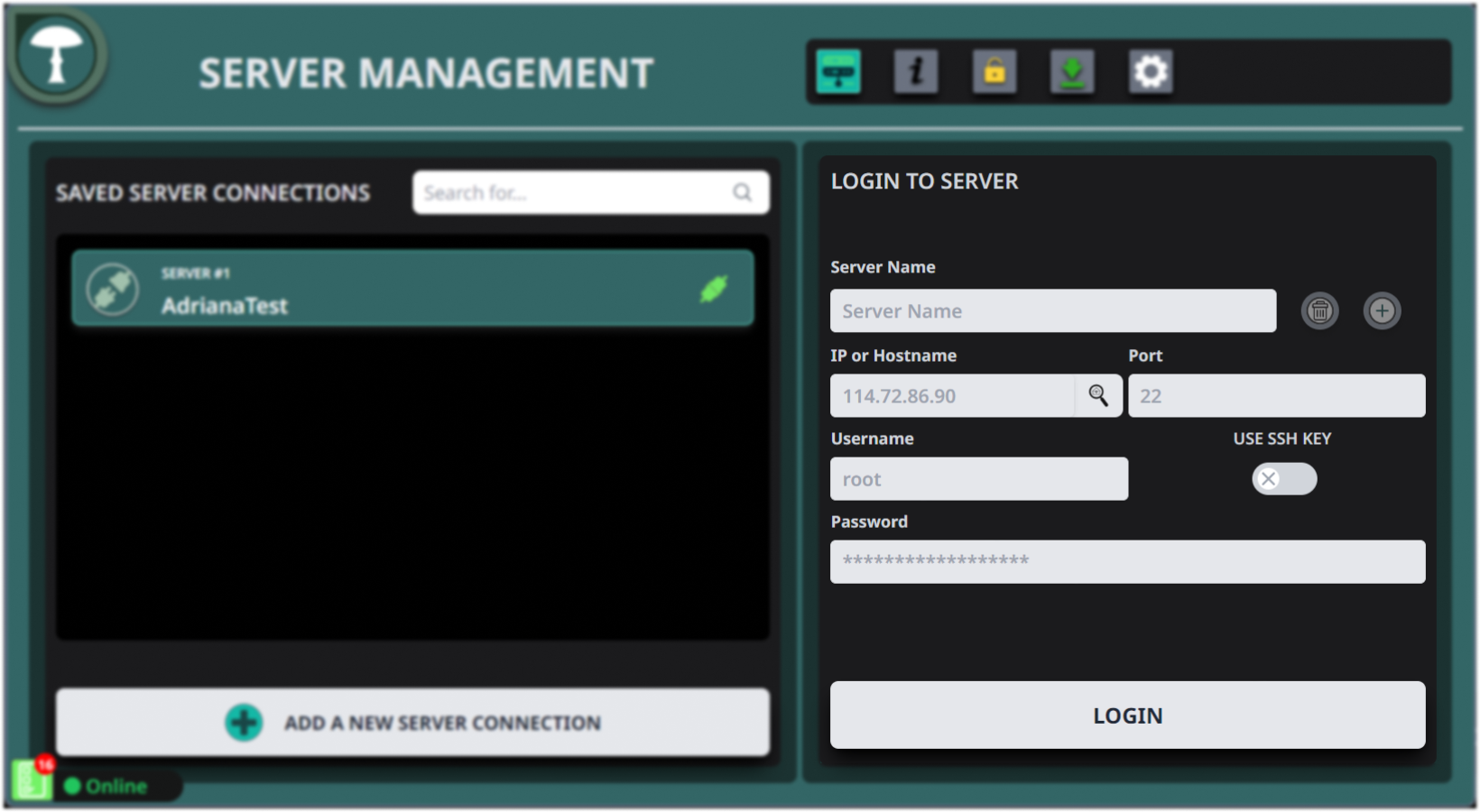The image size is (1480, 812).
Task: Click the lookup magnifier next to IP field
Action: (1098, 395)
